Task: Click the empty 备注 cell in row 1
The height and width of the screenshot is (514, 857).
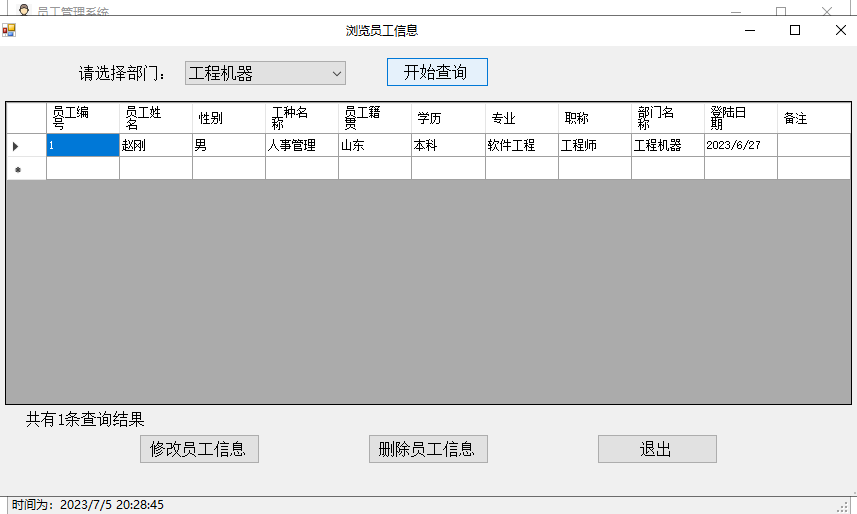Action: 813,145
